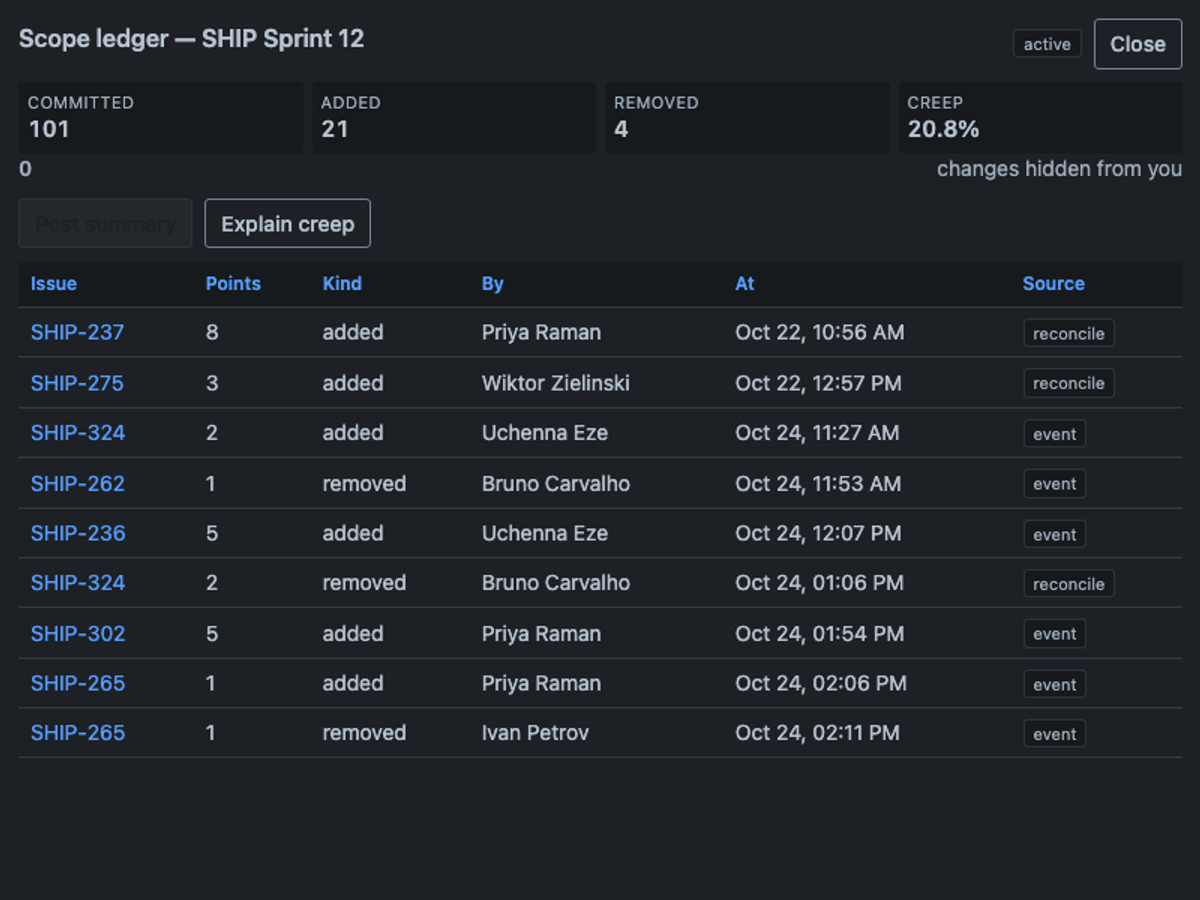
Task: Click the timestamp 'Oct 22, 10:56 AM'
Action: point(820,332)
